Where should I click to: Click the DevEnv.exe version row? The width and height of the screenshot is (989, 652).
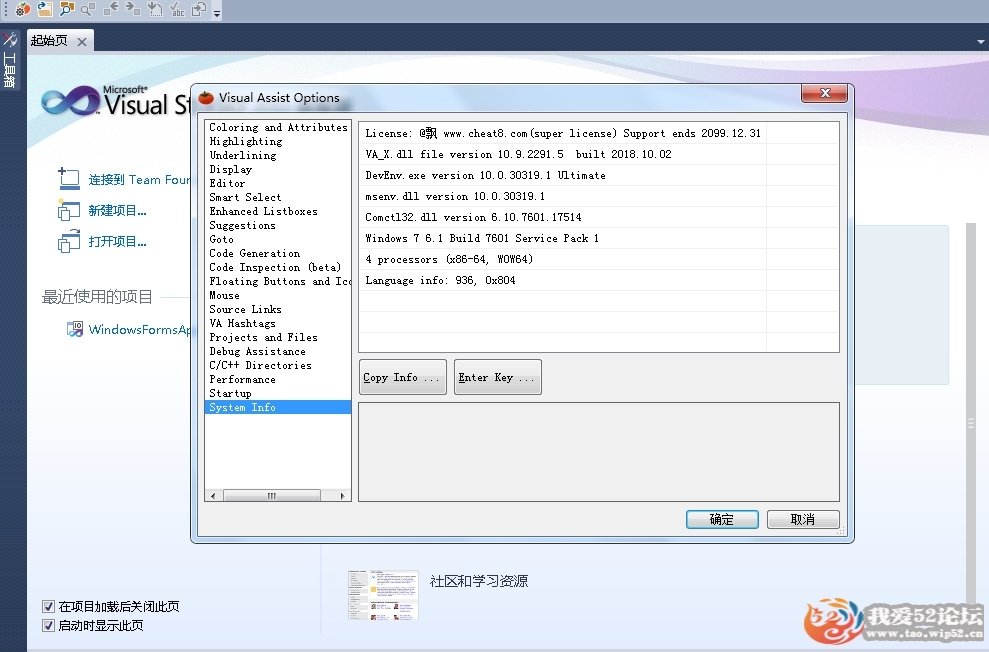pos(599,175)
